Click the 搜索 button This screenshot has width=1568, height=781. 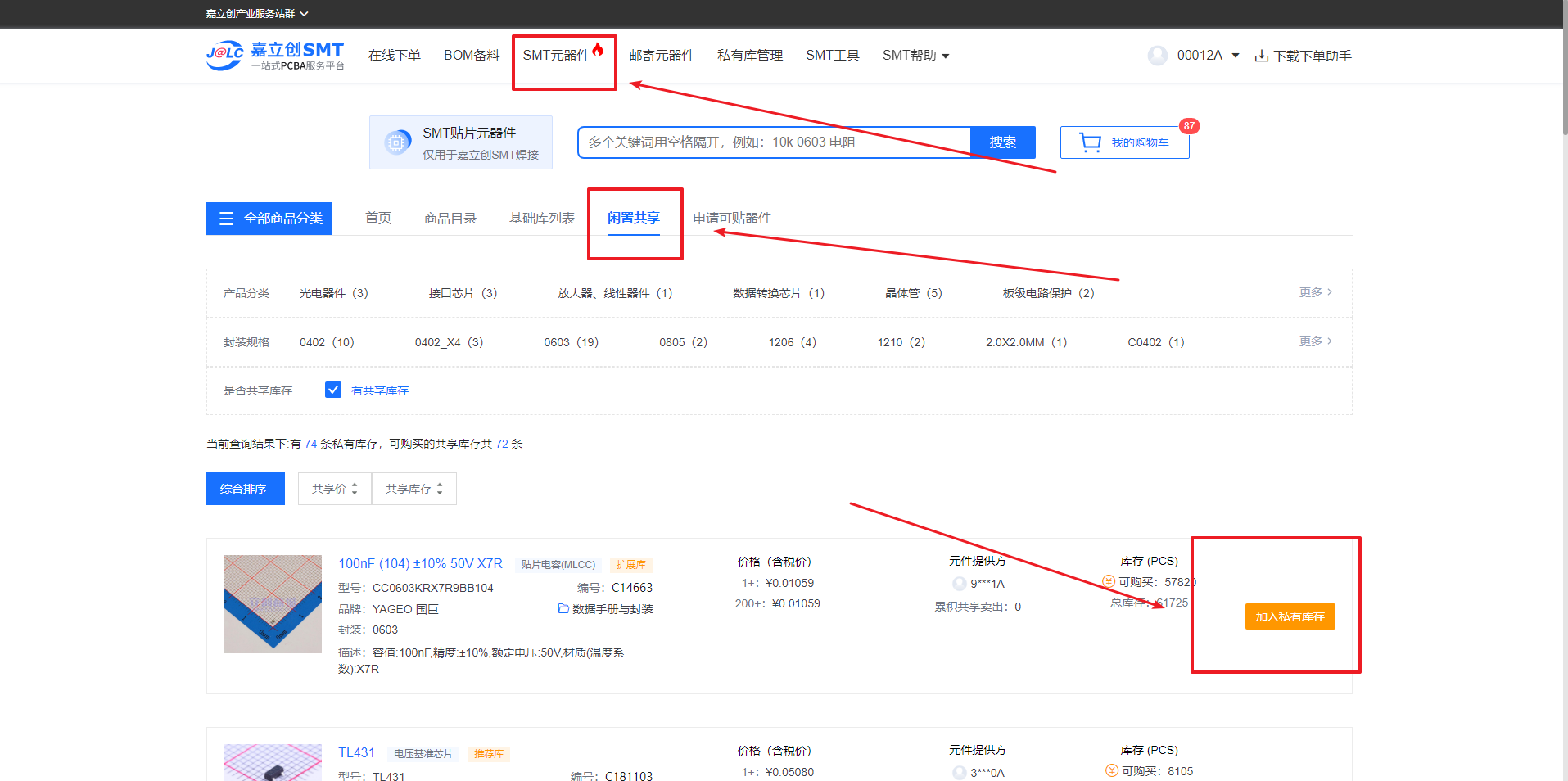1003,142
